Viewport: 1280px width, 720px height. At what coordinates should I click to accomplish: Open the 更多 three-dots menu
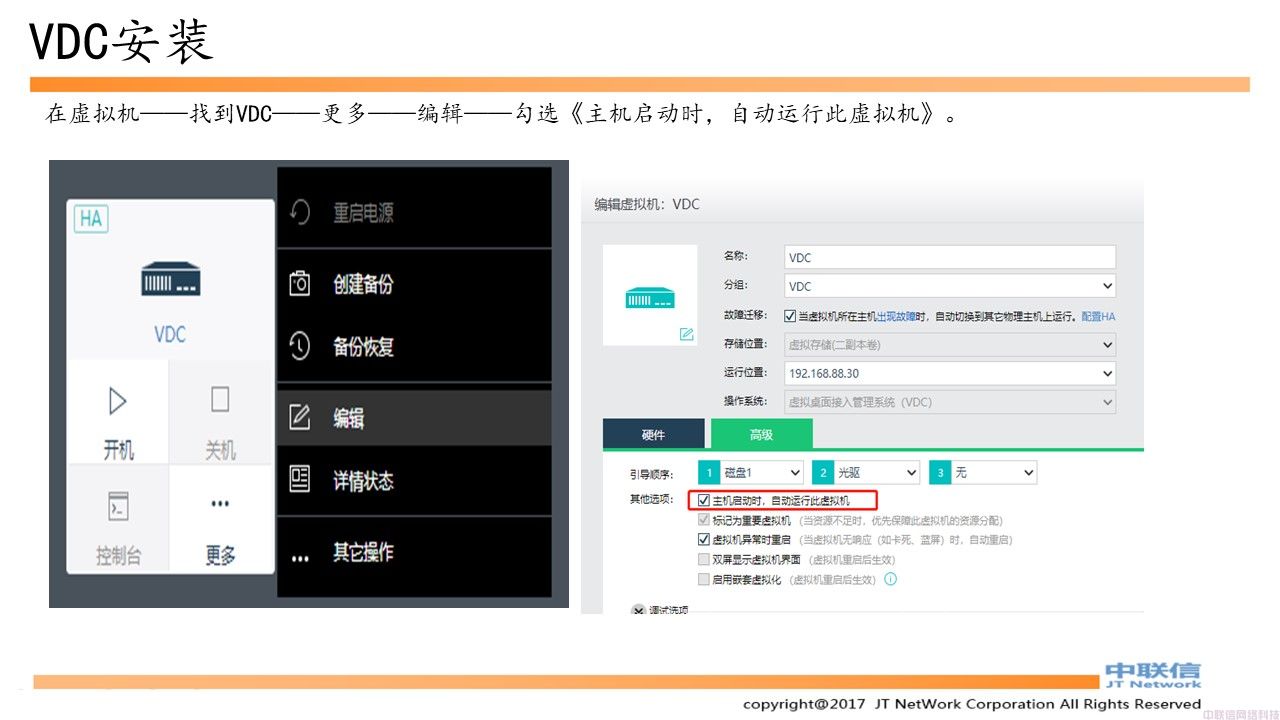pyautogui.click(x=220, y=505)
